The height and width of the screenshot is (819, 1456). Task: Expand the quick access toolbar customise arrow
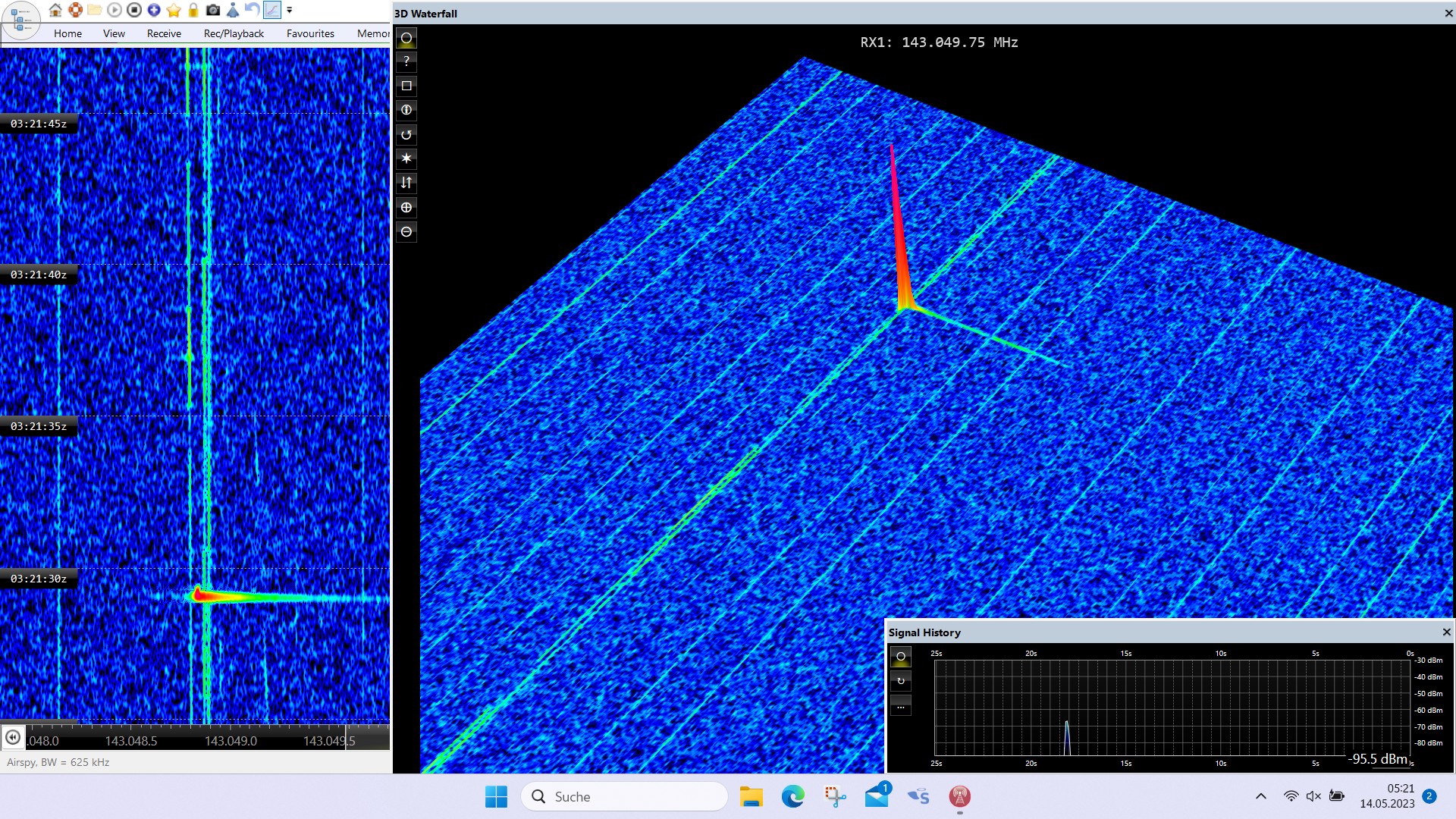pyautogui.click(x=289, y=10)
